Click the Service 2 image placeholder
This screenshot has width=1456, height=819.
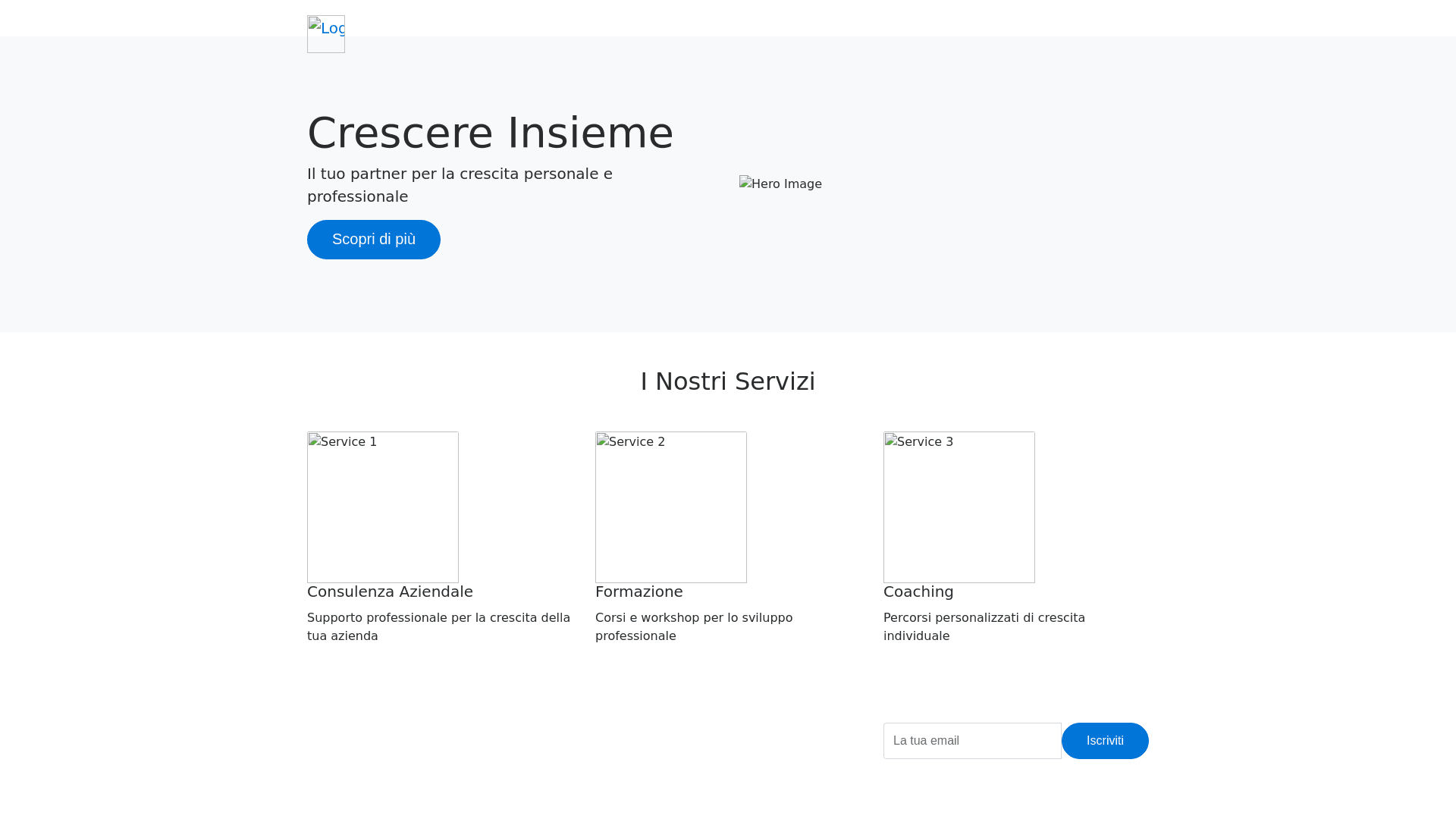[670, 507]
